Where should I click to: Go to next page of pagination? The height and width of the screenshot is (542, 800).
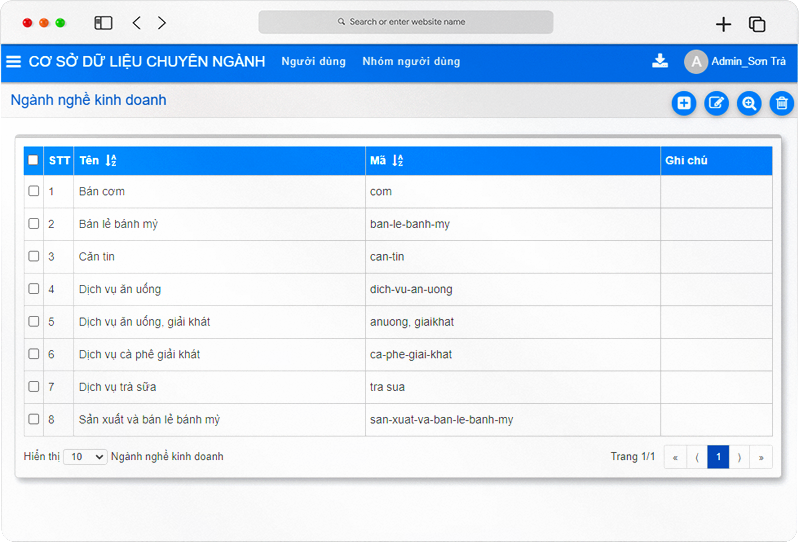tap(739, 457)
